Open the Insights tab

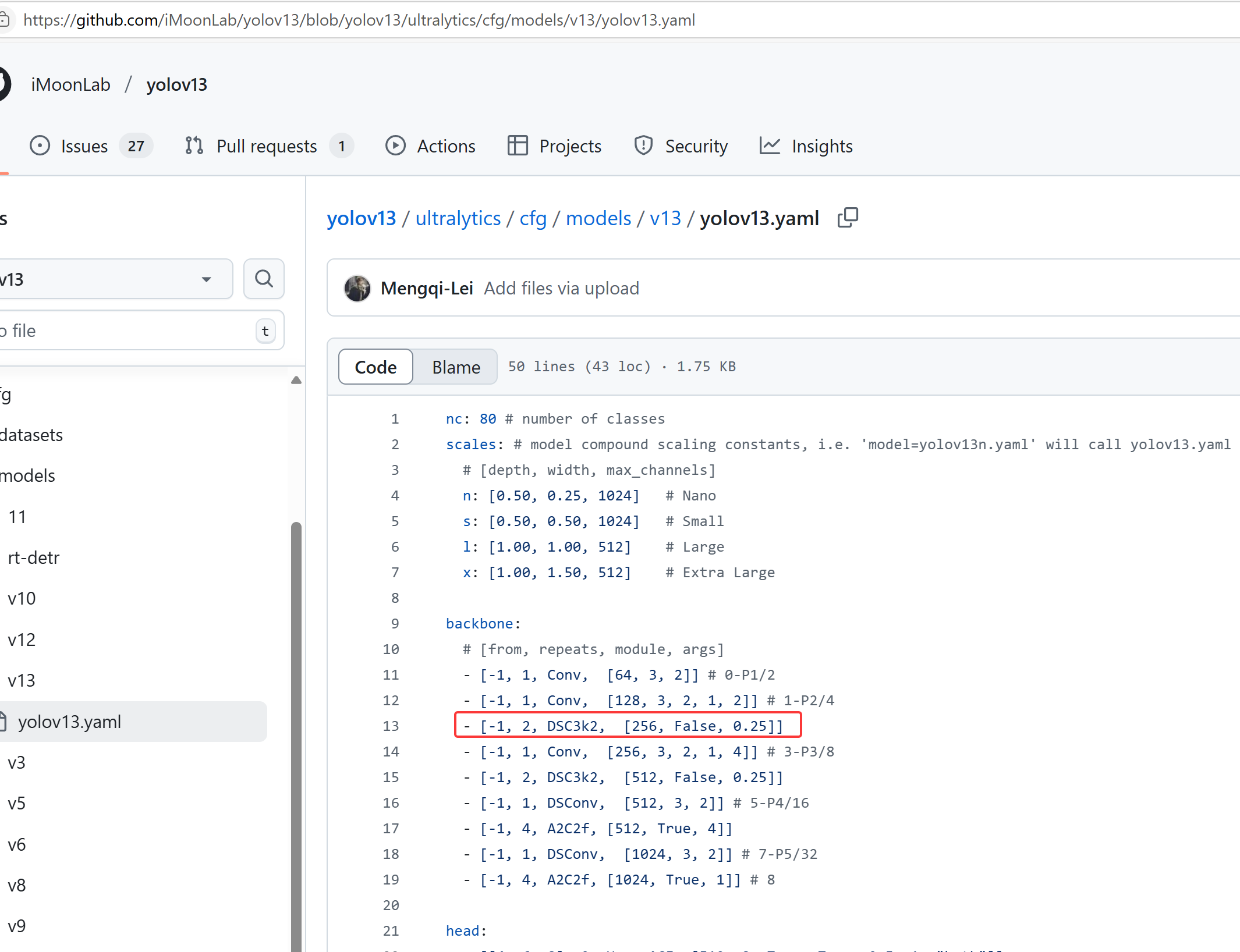806,145
